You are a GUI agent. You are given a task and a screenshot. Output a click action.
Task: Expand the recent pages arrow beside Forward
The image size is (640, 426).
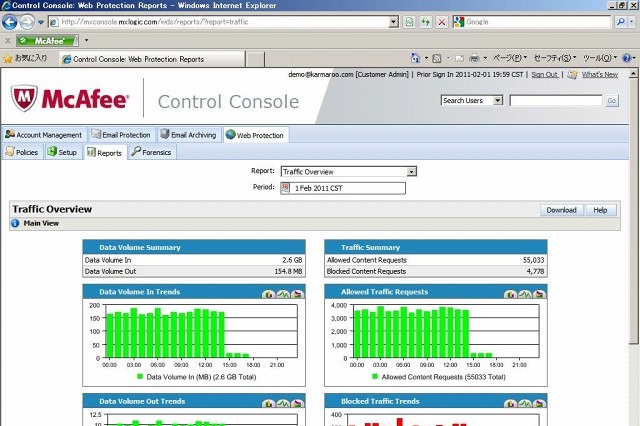41,22
